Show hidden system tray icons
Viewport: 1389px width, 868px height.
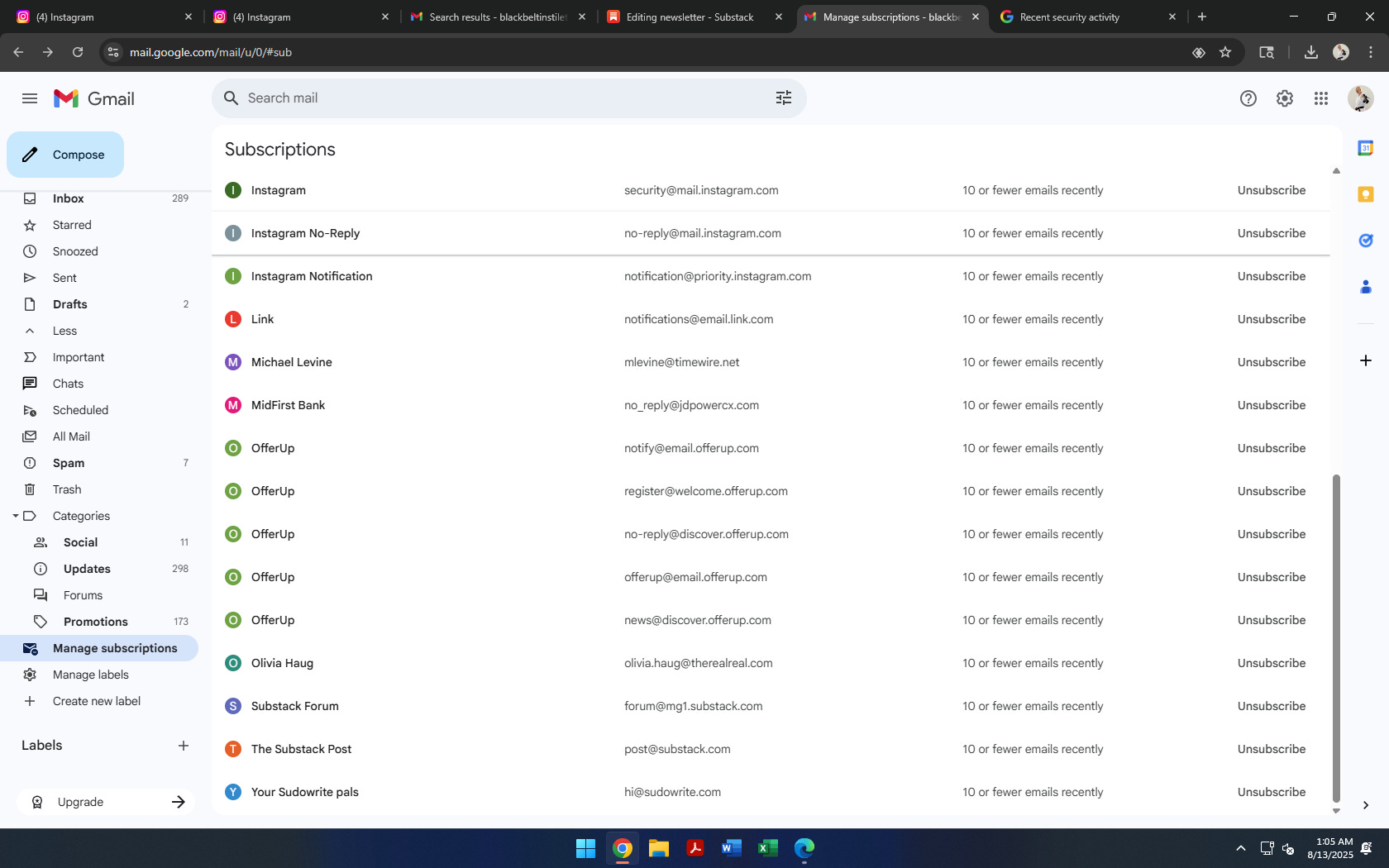point(1241,848)
